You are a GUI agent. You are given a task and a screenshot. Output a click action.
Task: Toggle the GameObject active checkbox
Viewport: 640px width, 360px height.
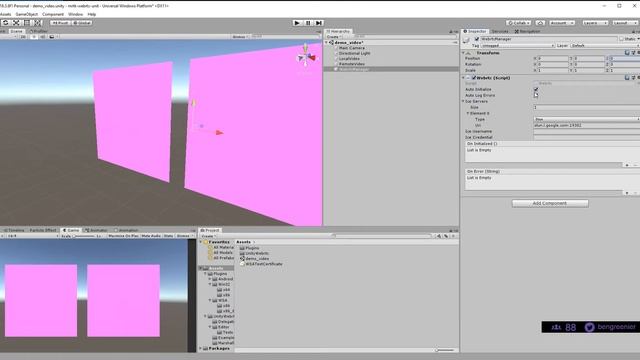pos(477,39)
